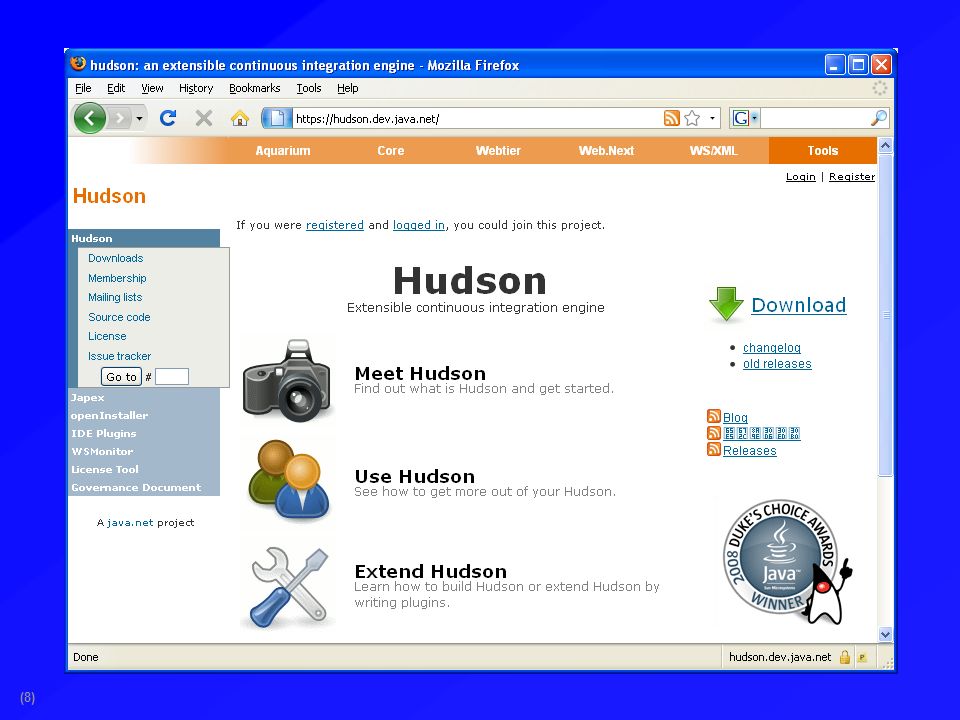Switch to the Web.Next tab
960x720 pixels.
coord(606,151)
